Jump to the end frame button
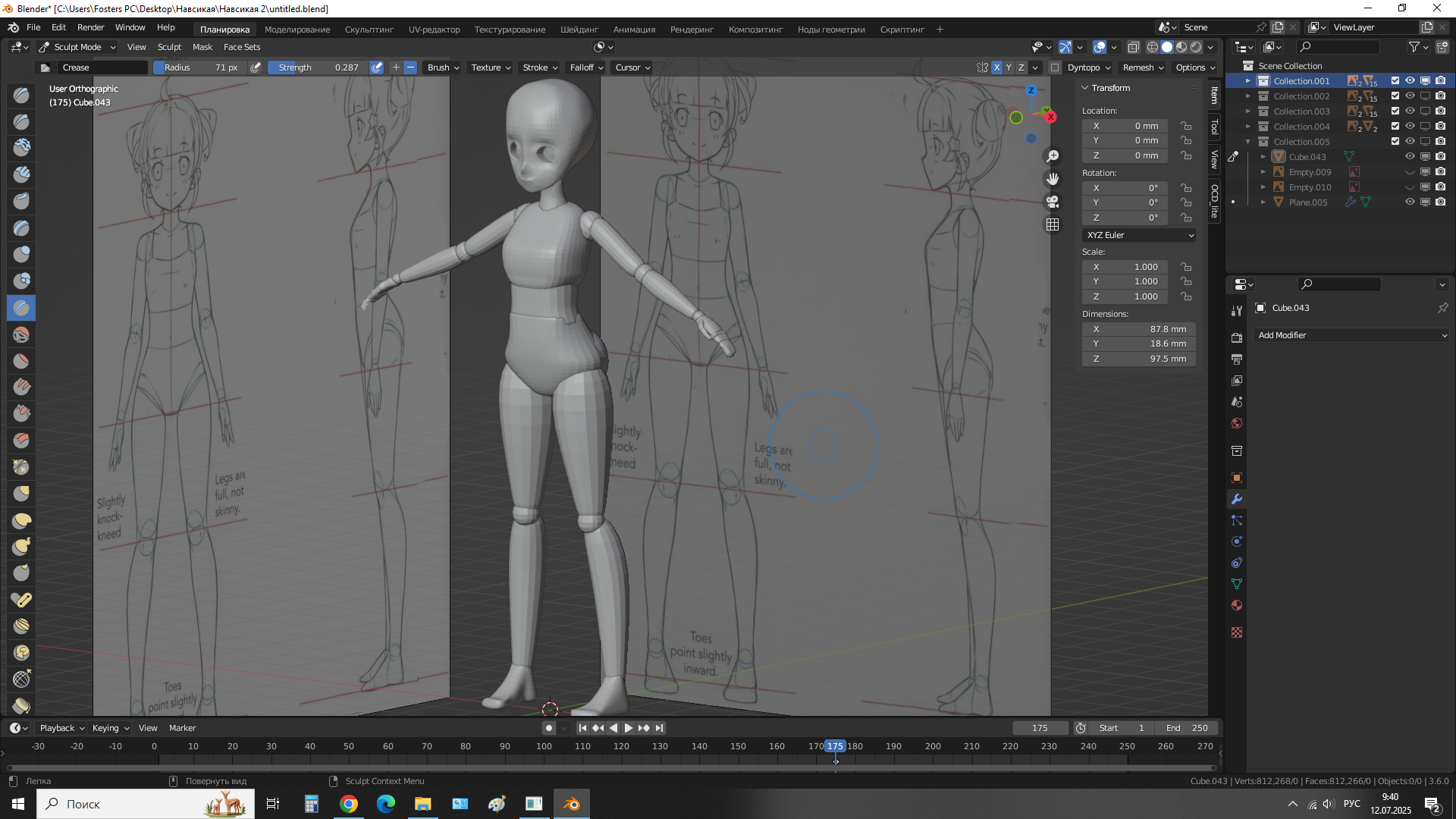Image resolution: width=1456 pixels, height=819 pixels. coord(660,728)
